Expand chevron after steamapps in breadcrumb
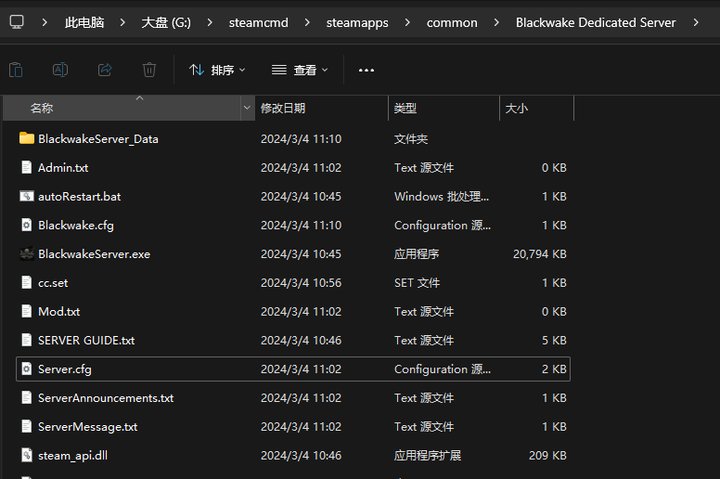The height and width of the screenshot is (479, 720). pyautogui.click(x=407, y=22)
